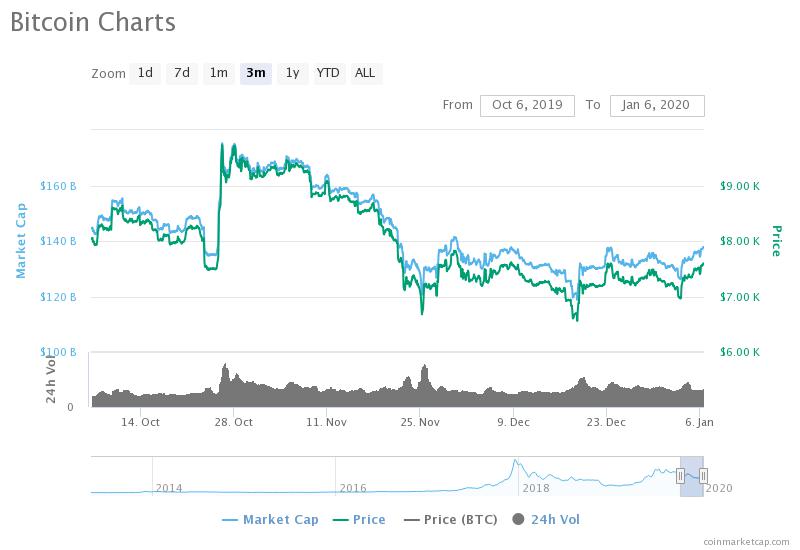Screen dimensions: 800x550
Task: Toggle Price (BTC) legend item
Action: (451, 519)
